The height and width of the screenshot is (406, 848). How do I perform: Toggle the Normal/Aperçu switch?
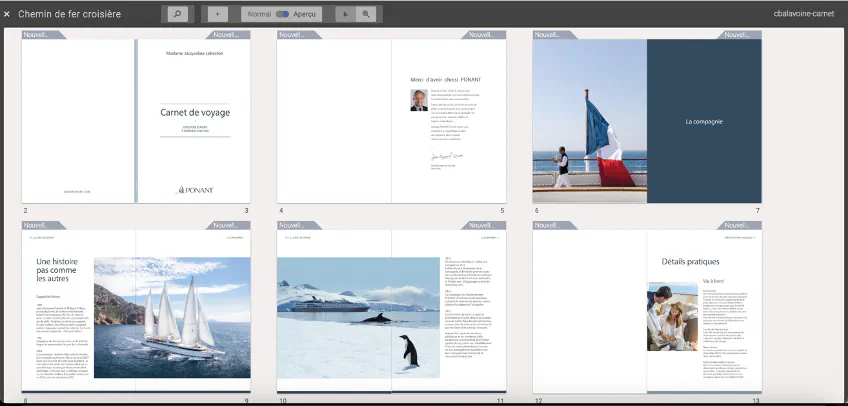[282, 14]
